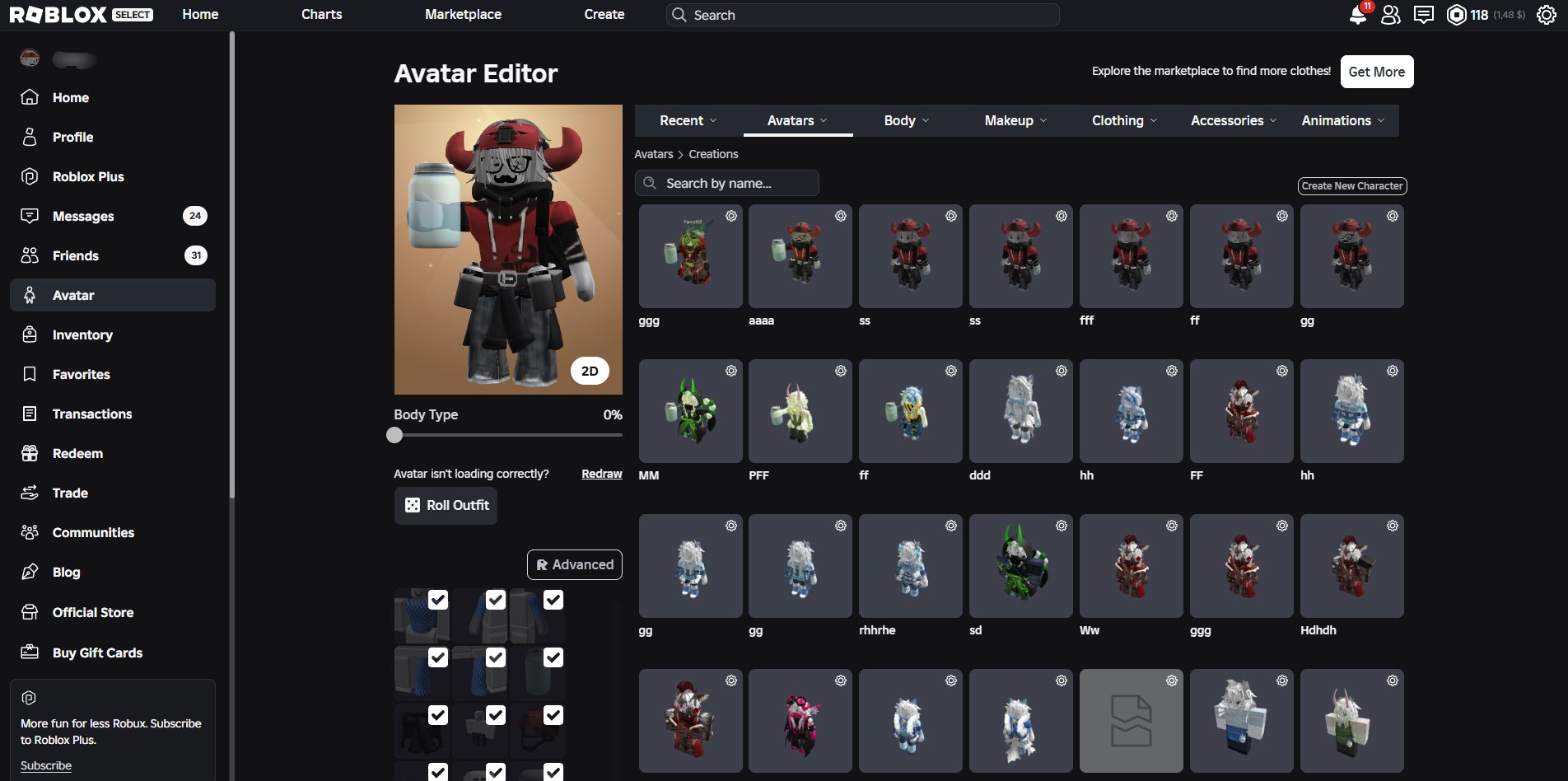Expand the Animations dropdown tab

(x=1343, y=120)
